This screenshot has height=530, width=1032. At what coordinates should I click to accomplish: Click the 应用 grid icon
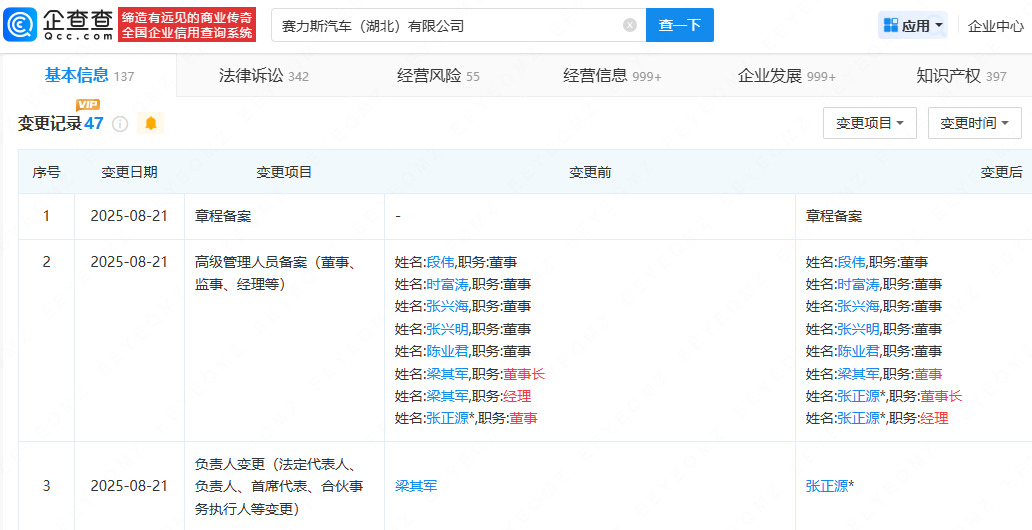click(890, 26)
